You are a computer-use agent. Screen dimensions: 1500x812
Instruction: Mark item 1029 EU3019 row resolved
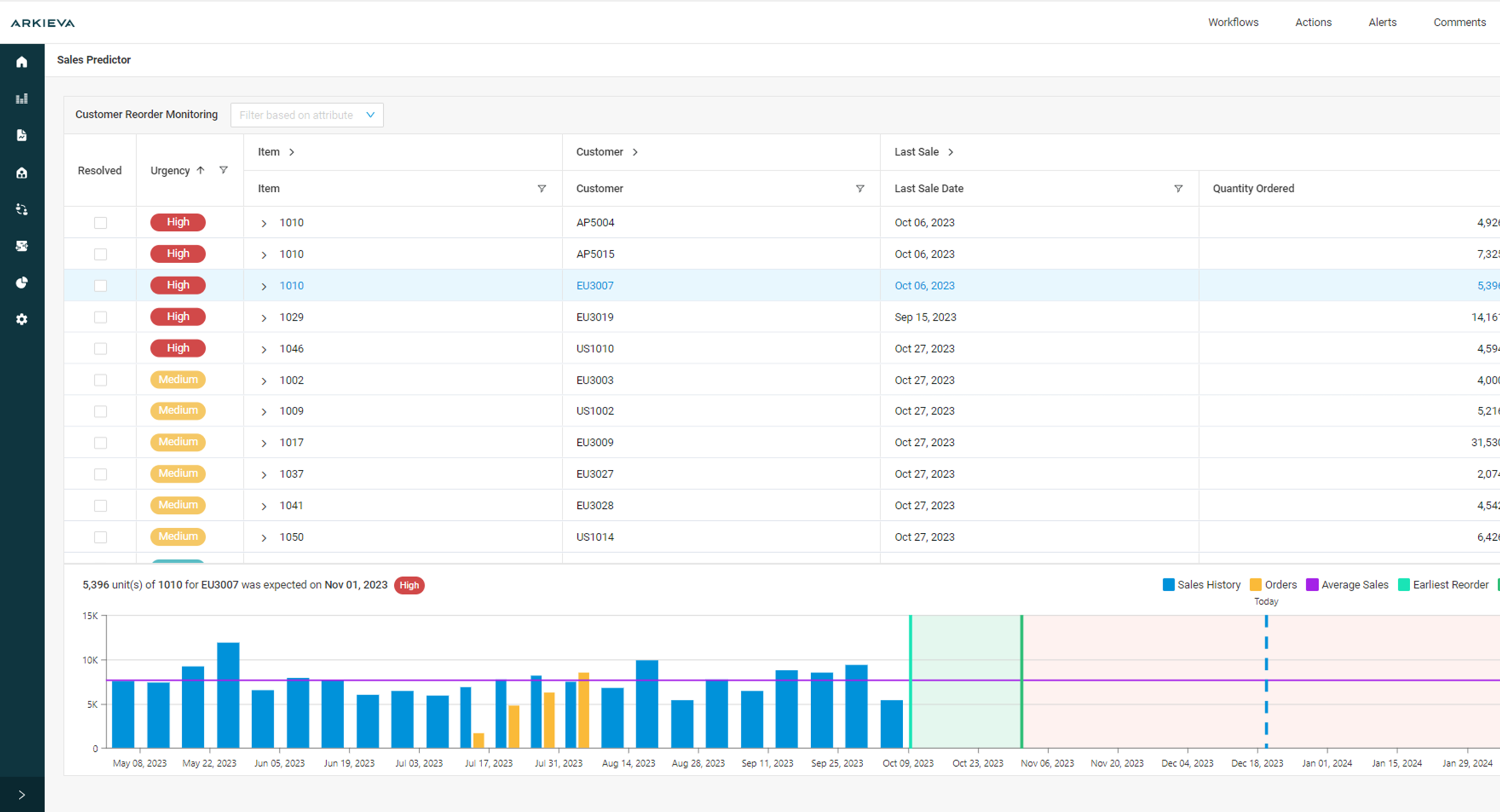(100, 317)
